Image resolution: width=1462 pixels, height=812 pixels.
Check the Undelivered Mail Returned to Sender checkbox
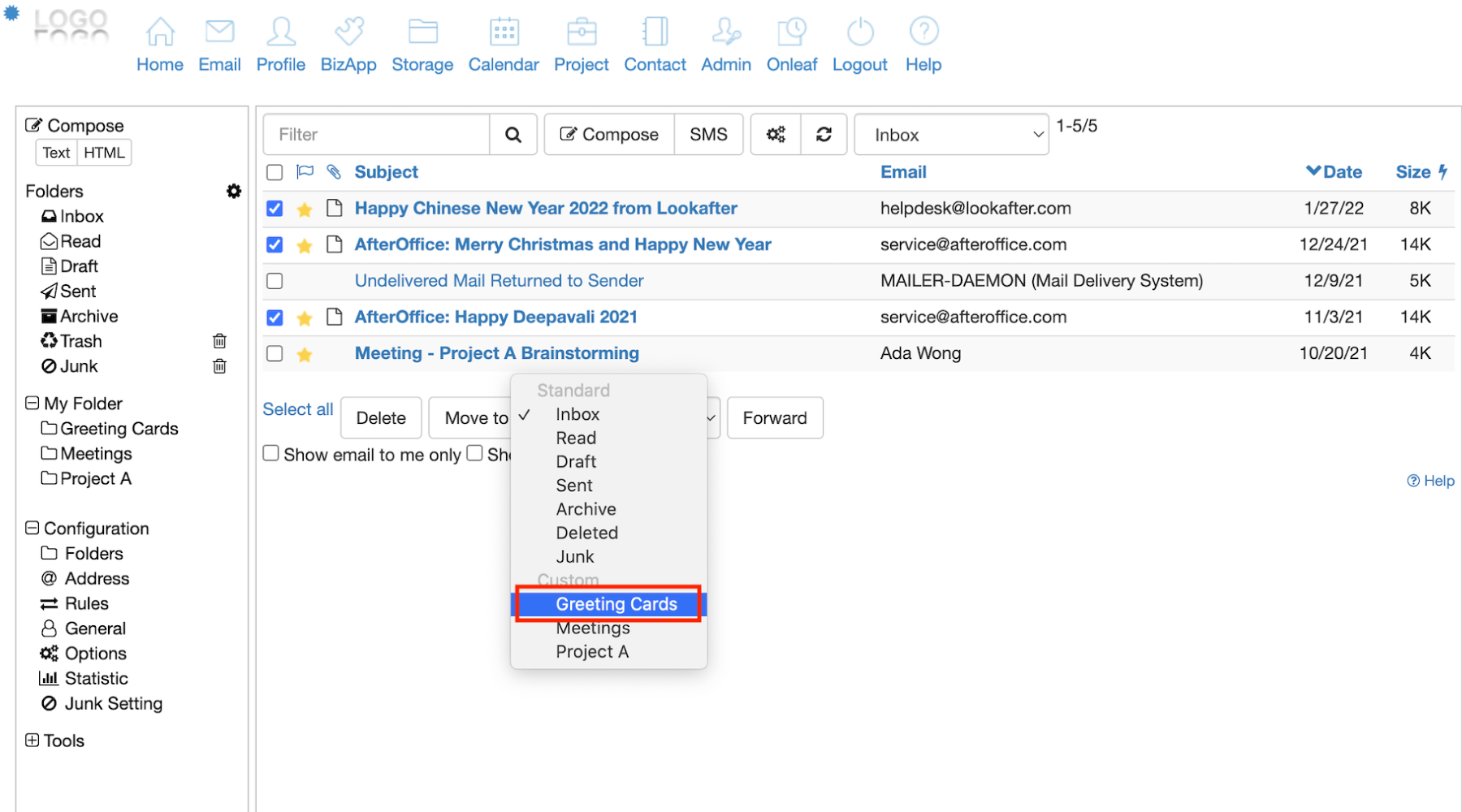[x=275, y=281]
